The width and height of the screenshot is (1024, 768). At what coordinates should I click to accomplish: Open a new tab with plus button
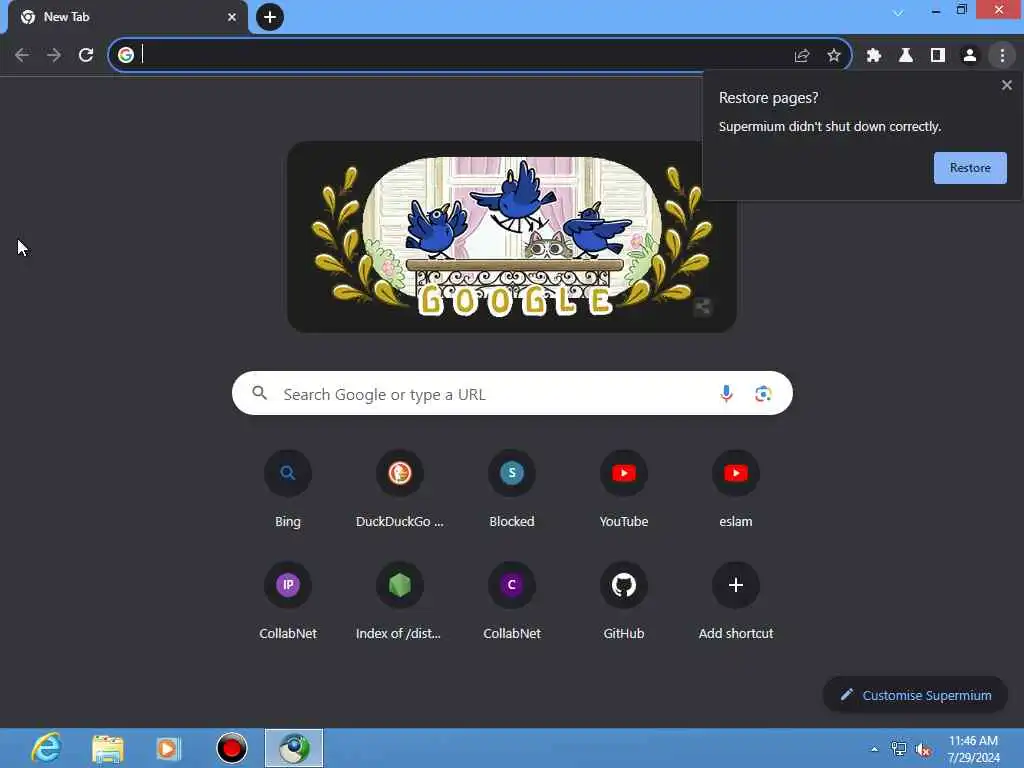[270, 17]
